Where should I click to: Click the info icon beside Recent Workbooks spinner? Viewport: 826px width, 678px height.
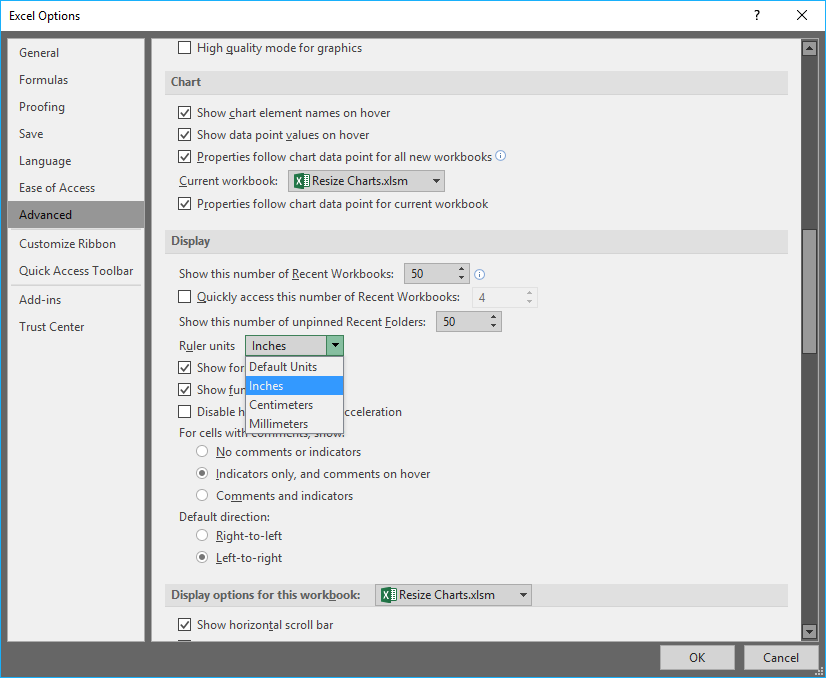click(479, 274)
